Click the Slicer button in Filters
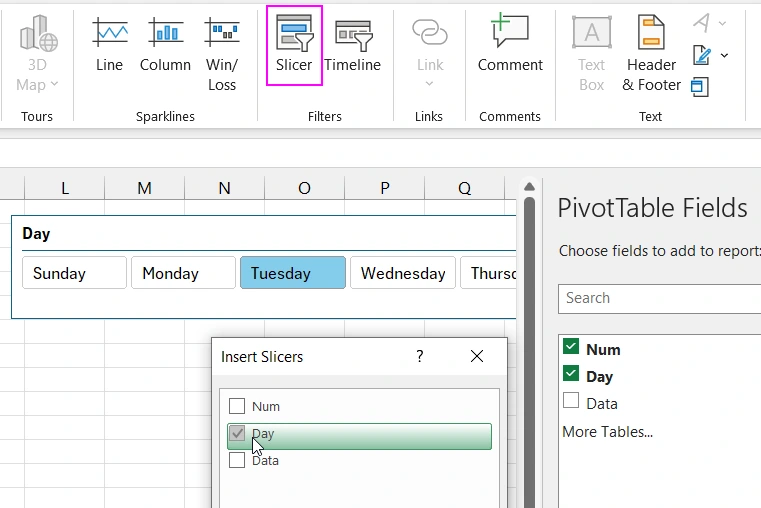Image resolution: width=761 pixels, height=508 pixels. click(x=294, y=46)
